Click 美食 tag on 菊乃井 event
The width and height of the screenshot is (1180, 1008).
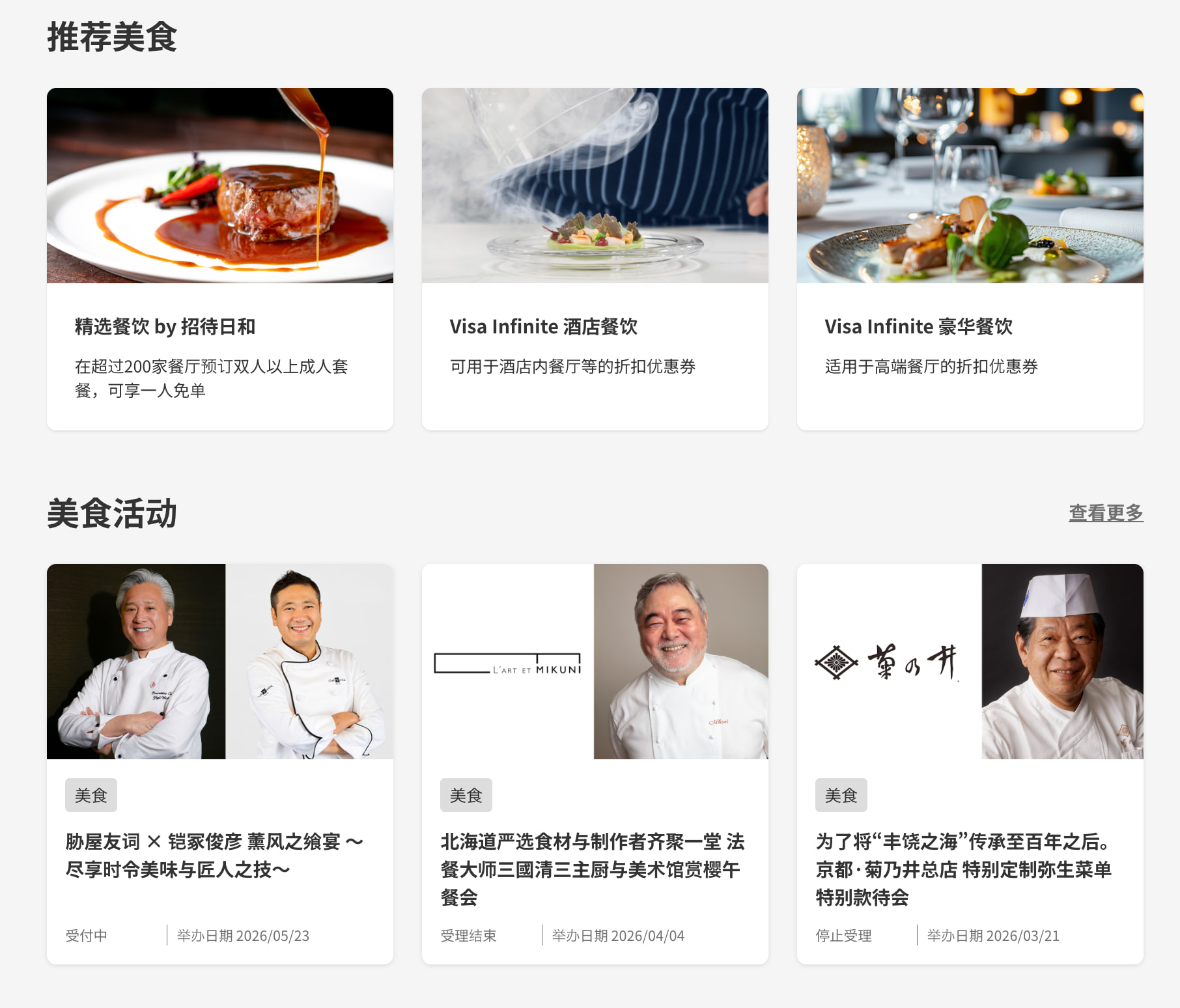[841, 795]
